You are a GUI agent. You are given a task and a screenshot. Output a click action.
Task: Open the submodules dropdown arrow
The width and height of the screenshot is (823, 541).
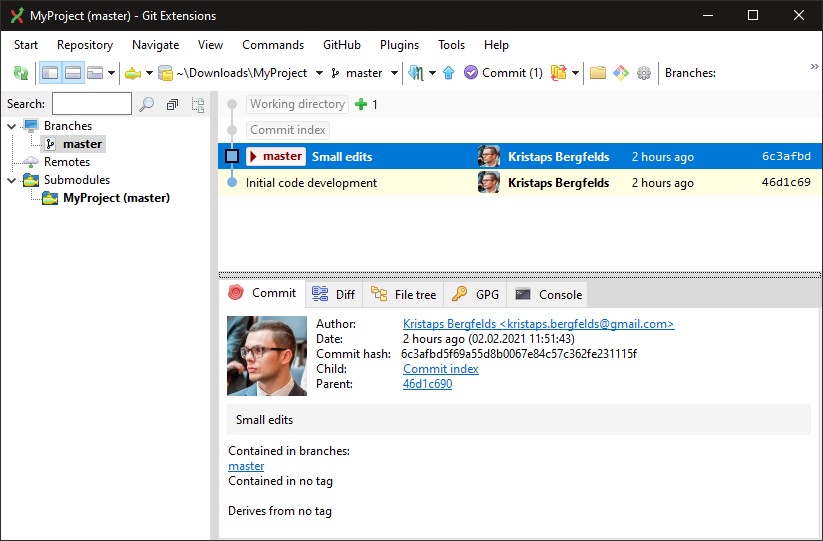(149, 73)
